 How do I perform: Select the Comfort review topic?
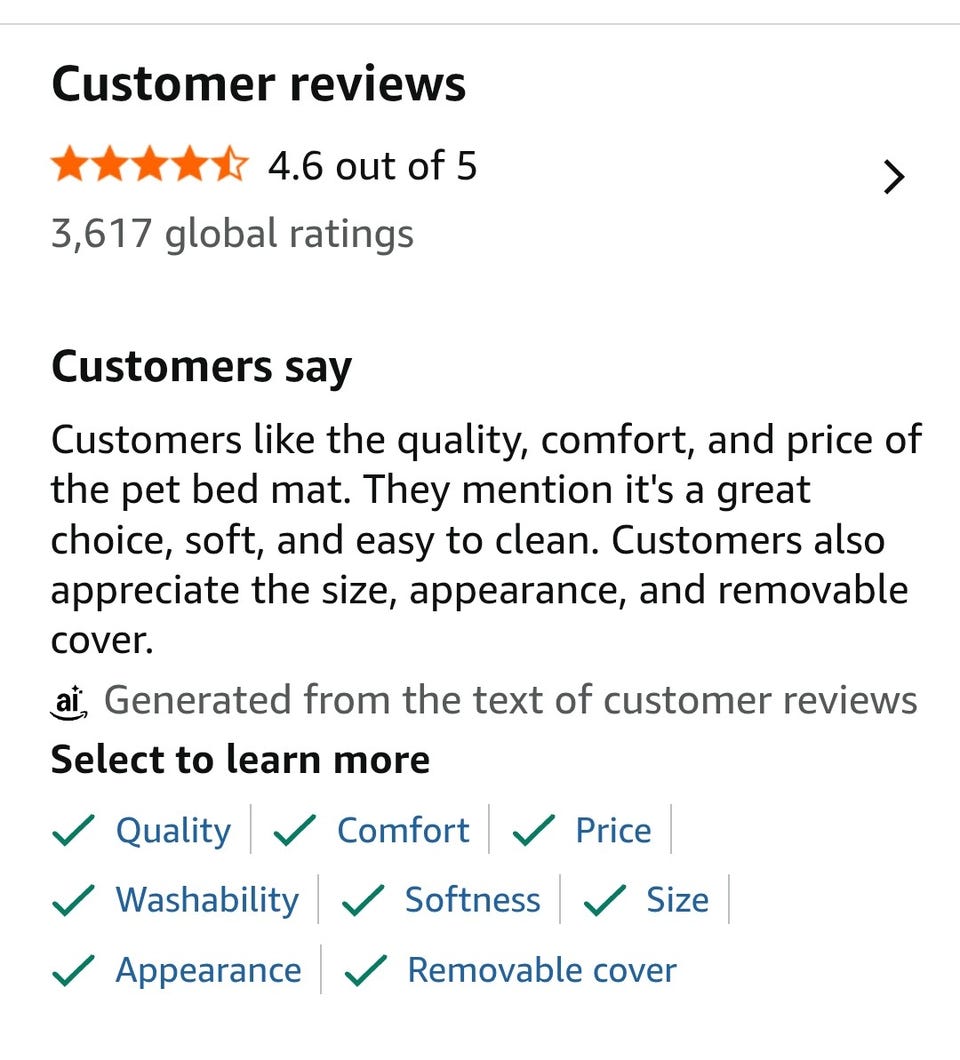[403, 830]
